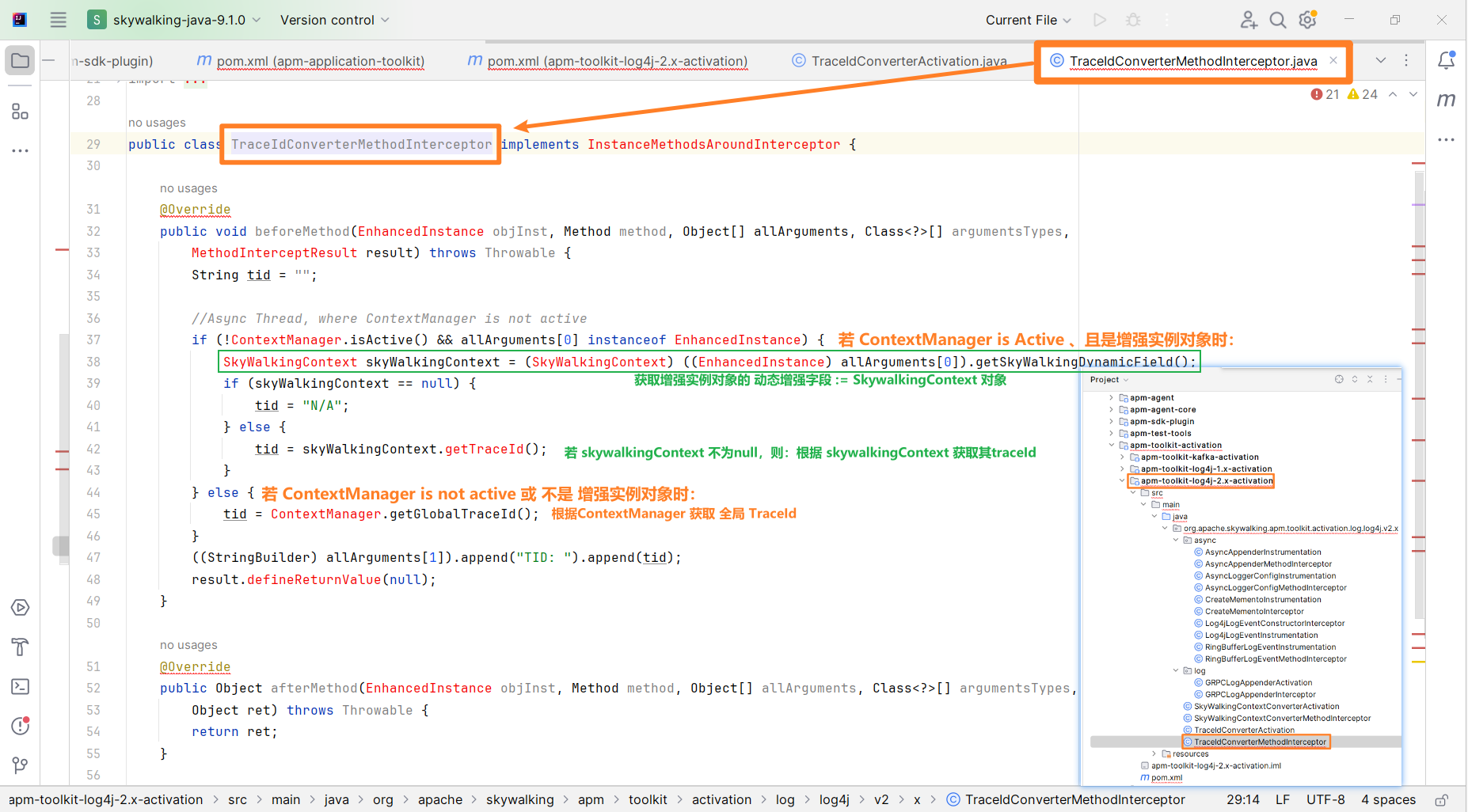Close the TraceIdConverterMethodInterceptor.java tab
Viewport: 1468px width, 812px height.
click(1333, 60)
